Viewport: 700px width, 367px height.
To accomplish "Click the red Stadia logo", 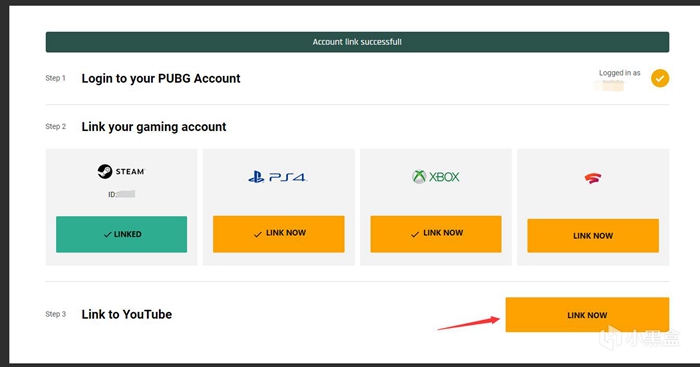I will (593, 178).
